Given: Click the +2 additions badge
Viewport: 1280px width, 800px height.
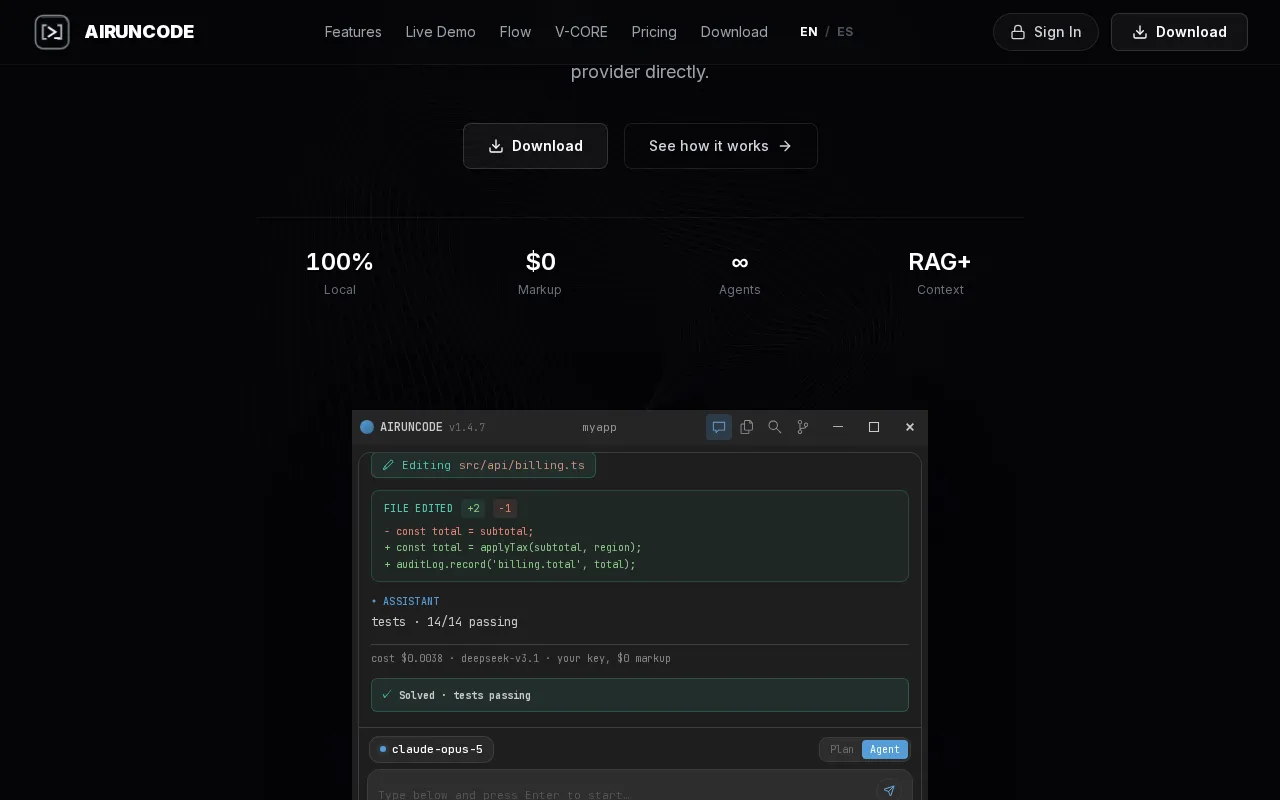Looking at the screenshot, I should coord(473,508).
